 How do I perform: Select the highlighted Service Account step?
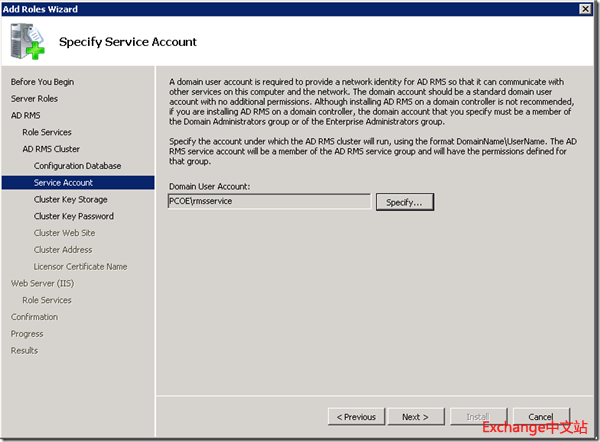pyautogui.click(x=63, y=183)
